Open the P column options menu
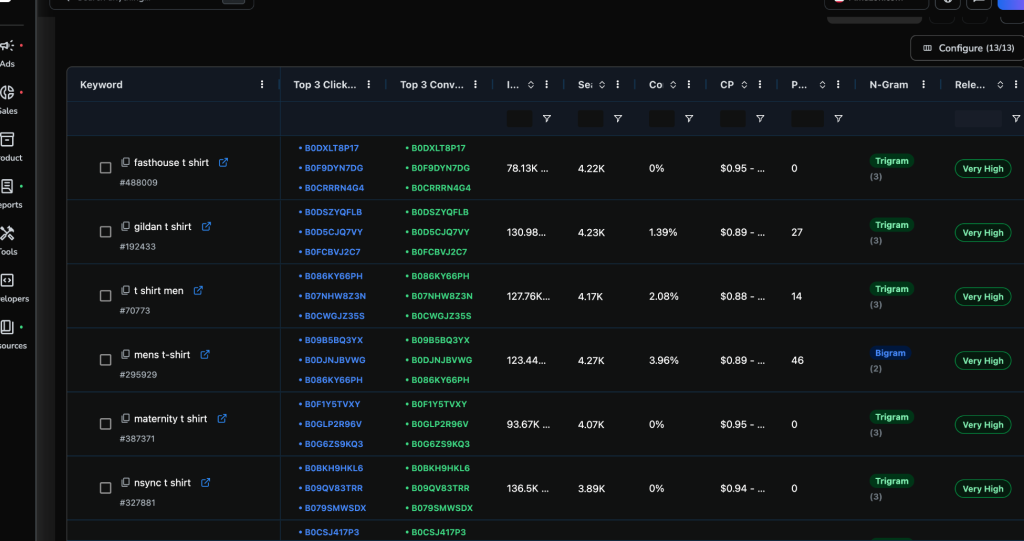 (x=838, y=84)
